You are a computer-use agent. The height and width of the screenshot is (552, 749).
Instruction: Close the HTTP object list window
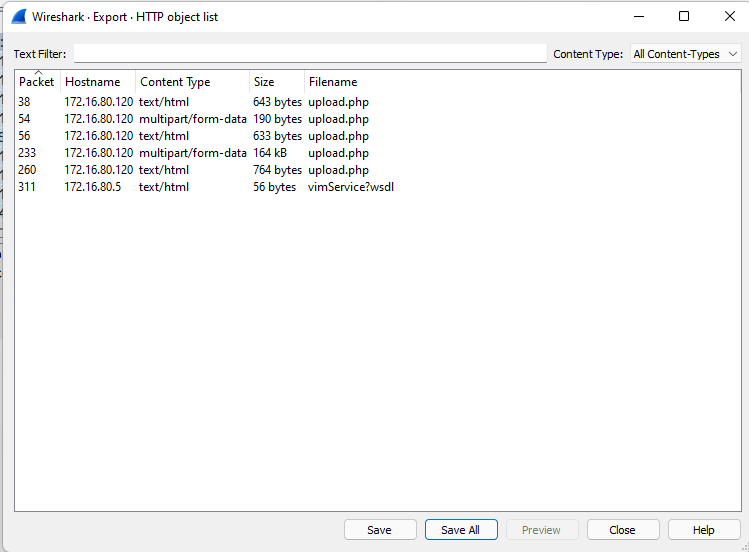coord(729,16)
